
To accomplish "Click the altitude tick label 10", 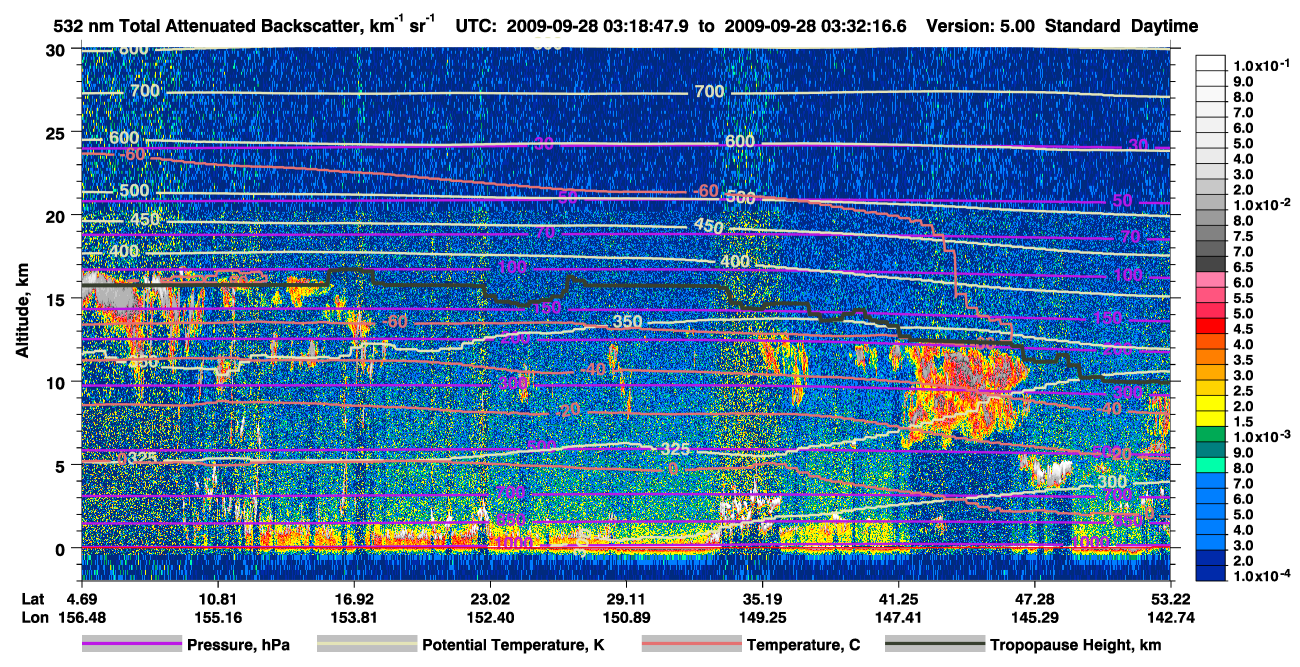I will (58, 382).
